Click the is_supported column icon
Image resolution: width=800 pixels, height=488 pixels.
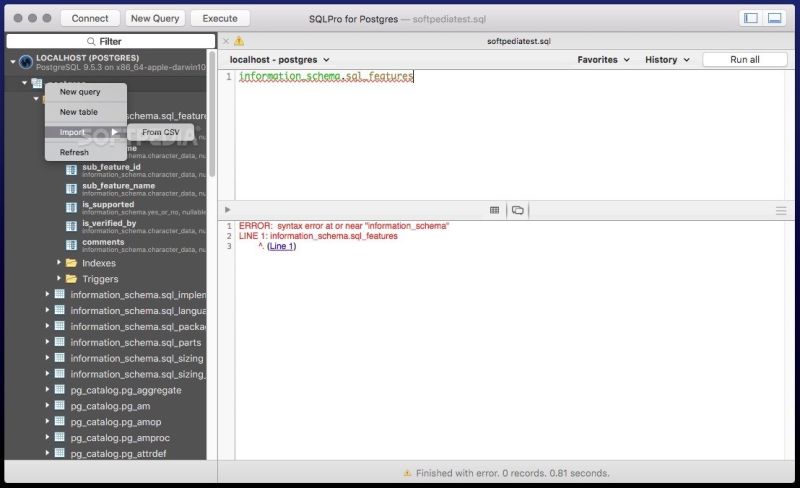(71, 208)
